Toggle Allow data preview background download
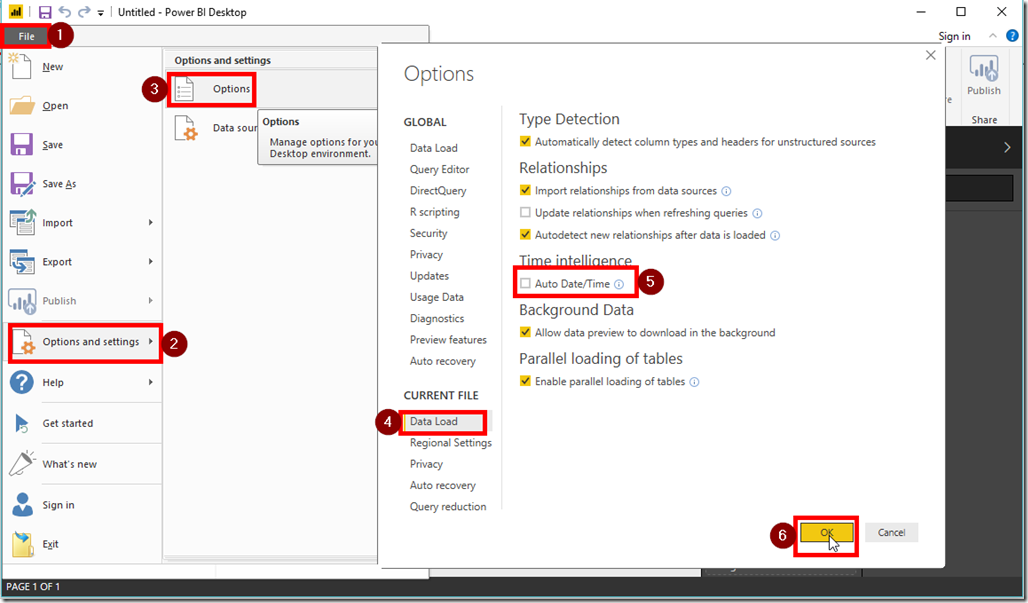Image resolution: width=1028 pixels, height=603 pixels. tap(525, 332)
